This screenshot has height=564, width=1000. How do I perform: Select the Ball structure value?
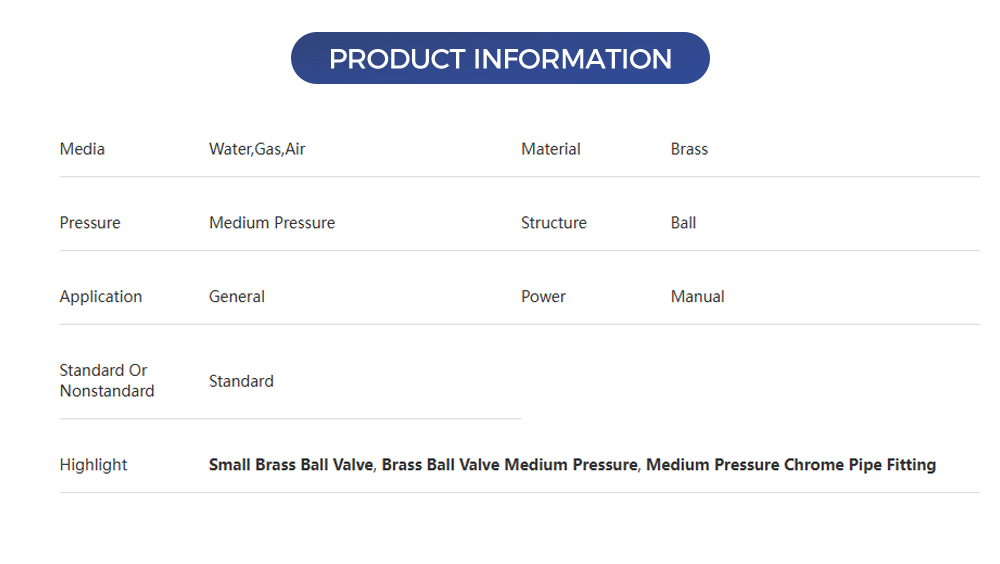tap(683, 223)
